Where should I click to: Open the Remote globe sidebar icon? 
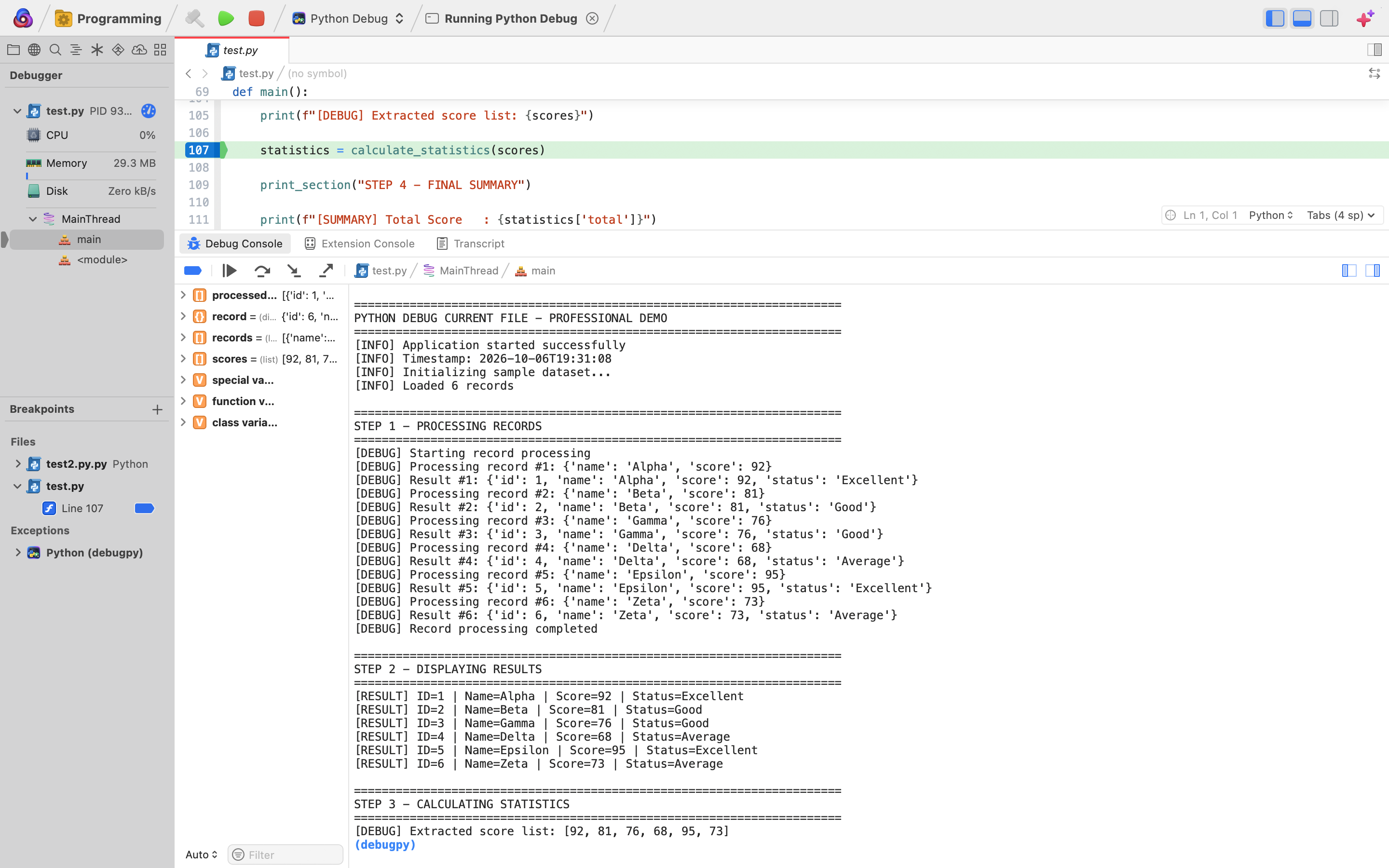coord(34,50)
